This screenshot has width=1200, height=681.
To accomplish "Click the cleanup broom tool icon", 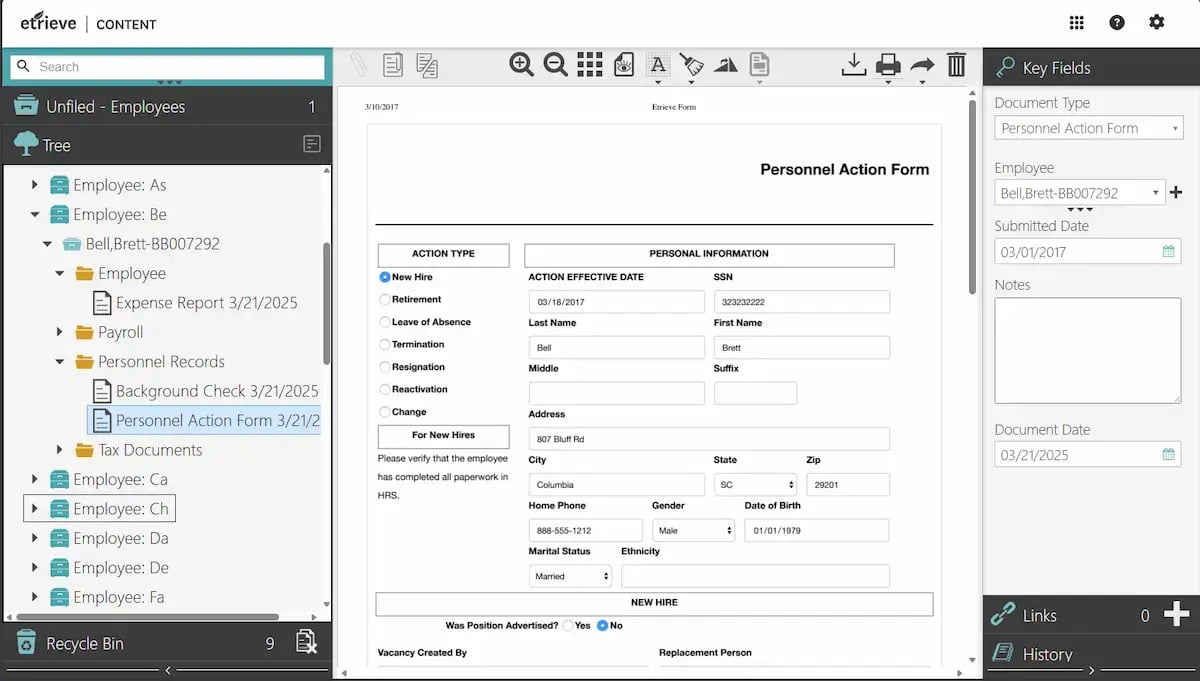I will (691, 66).
